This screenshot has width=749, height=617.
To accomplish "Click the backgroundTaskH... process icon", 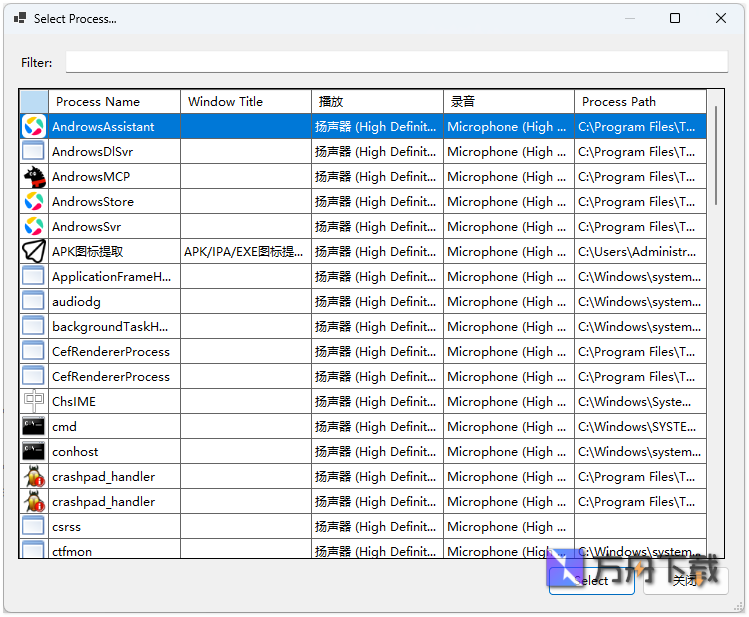I will (34, 327).
